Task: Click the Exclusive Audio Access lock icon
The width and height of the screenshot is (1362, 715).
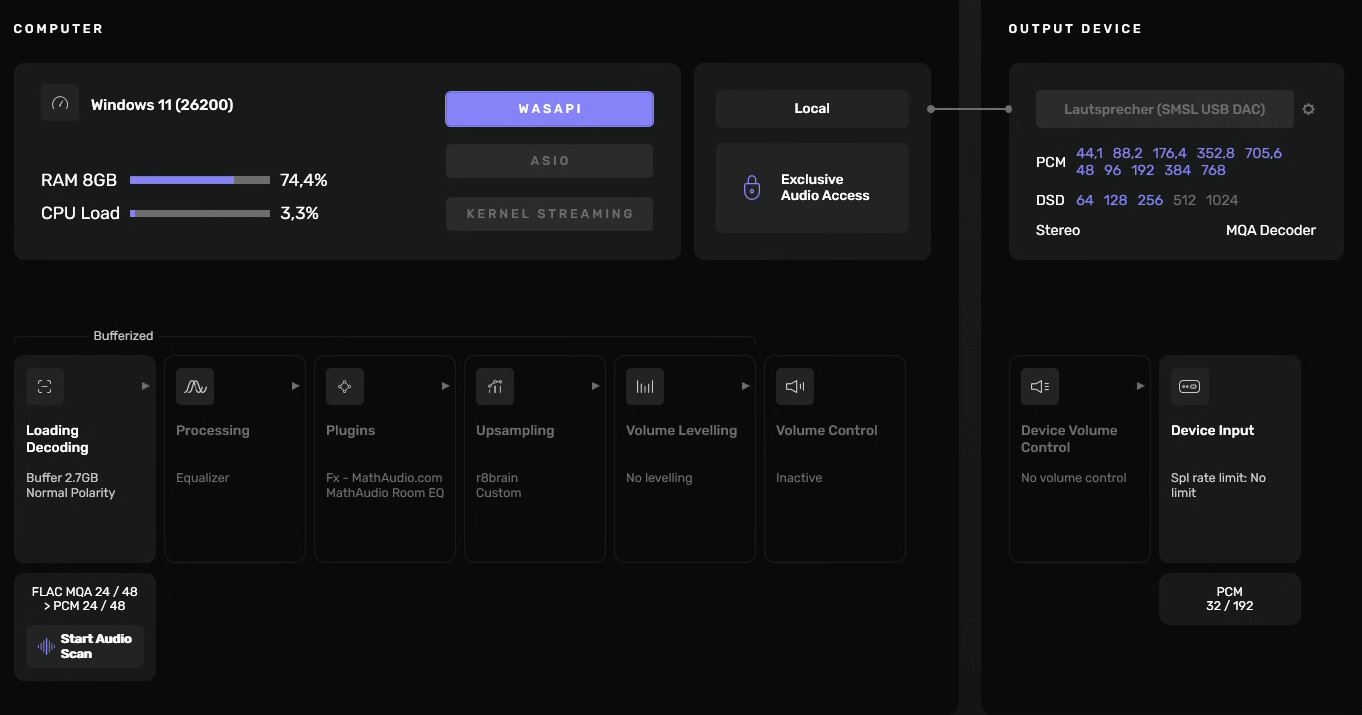Action: pos(752,187)
